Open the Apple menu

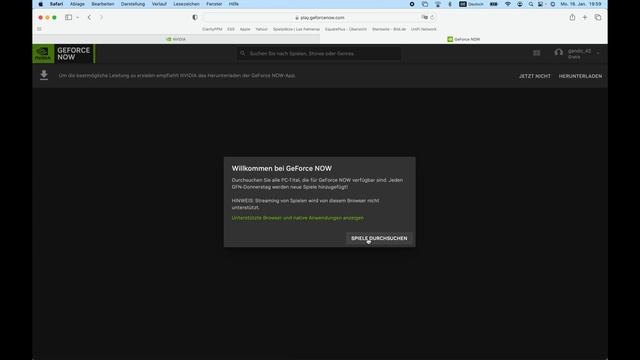40,4
